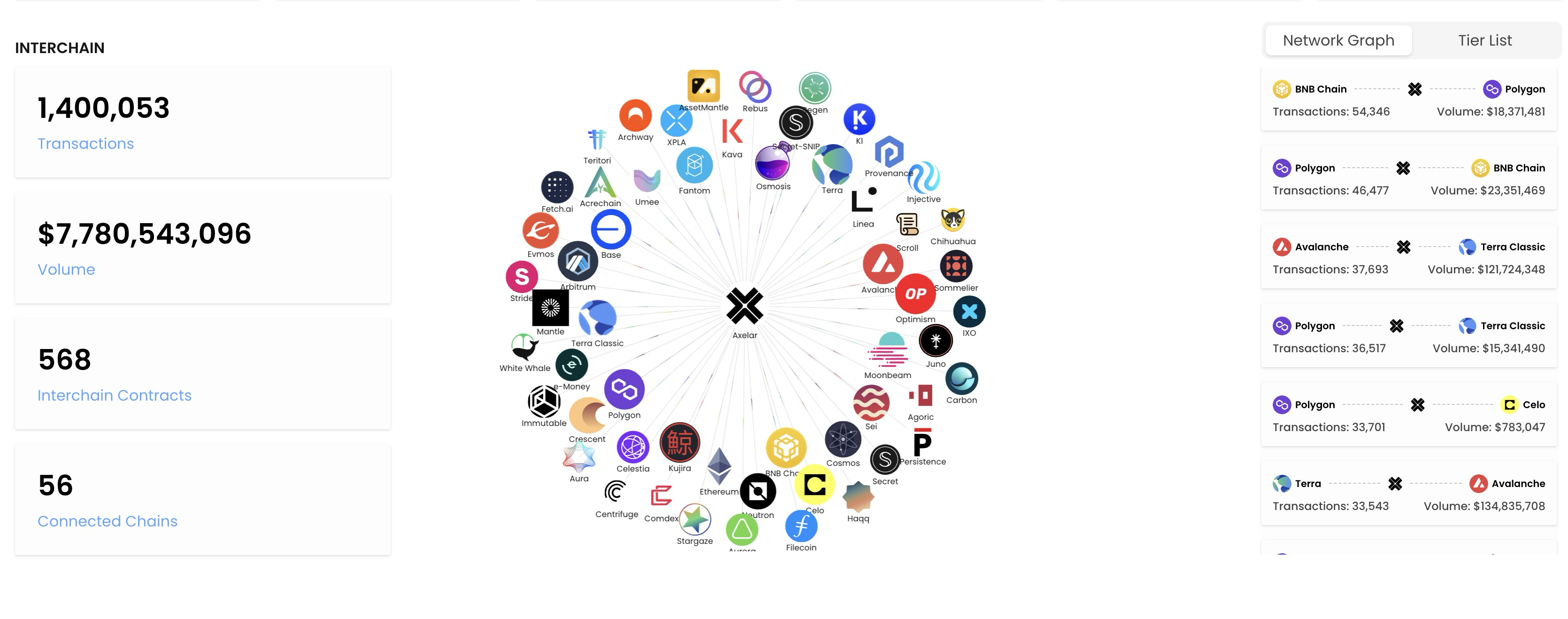Switch to the Network Graph tab
Screen dimensions: 1568x619
click(x=1338, y=40)
